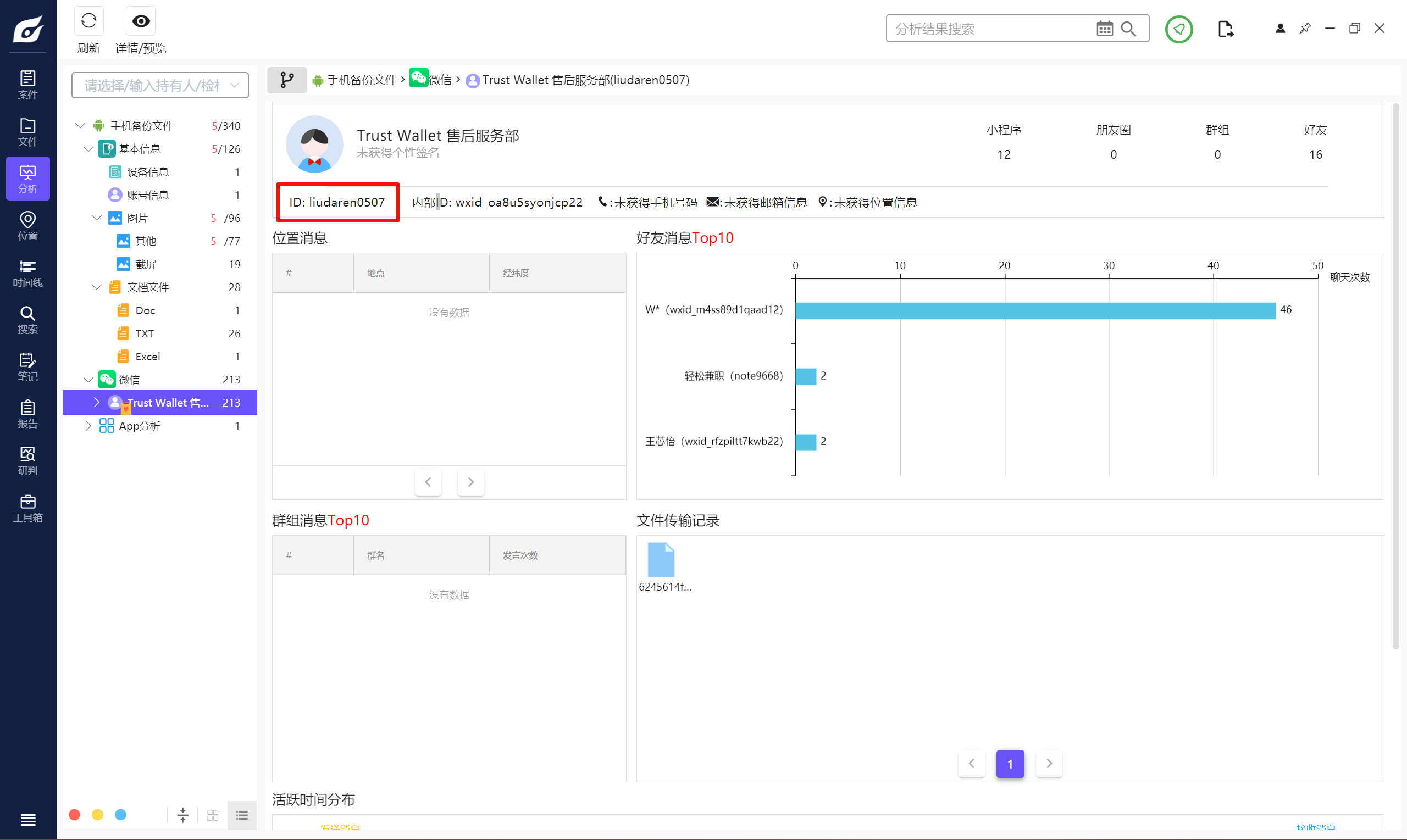Image resolution: width=1407 pixels, height=840 pixels.
Task: Click Trust Wallet 售后服务部 breadcrumb entry
Action: coord(585,80)
